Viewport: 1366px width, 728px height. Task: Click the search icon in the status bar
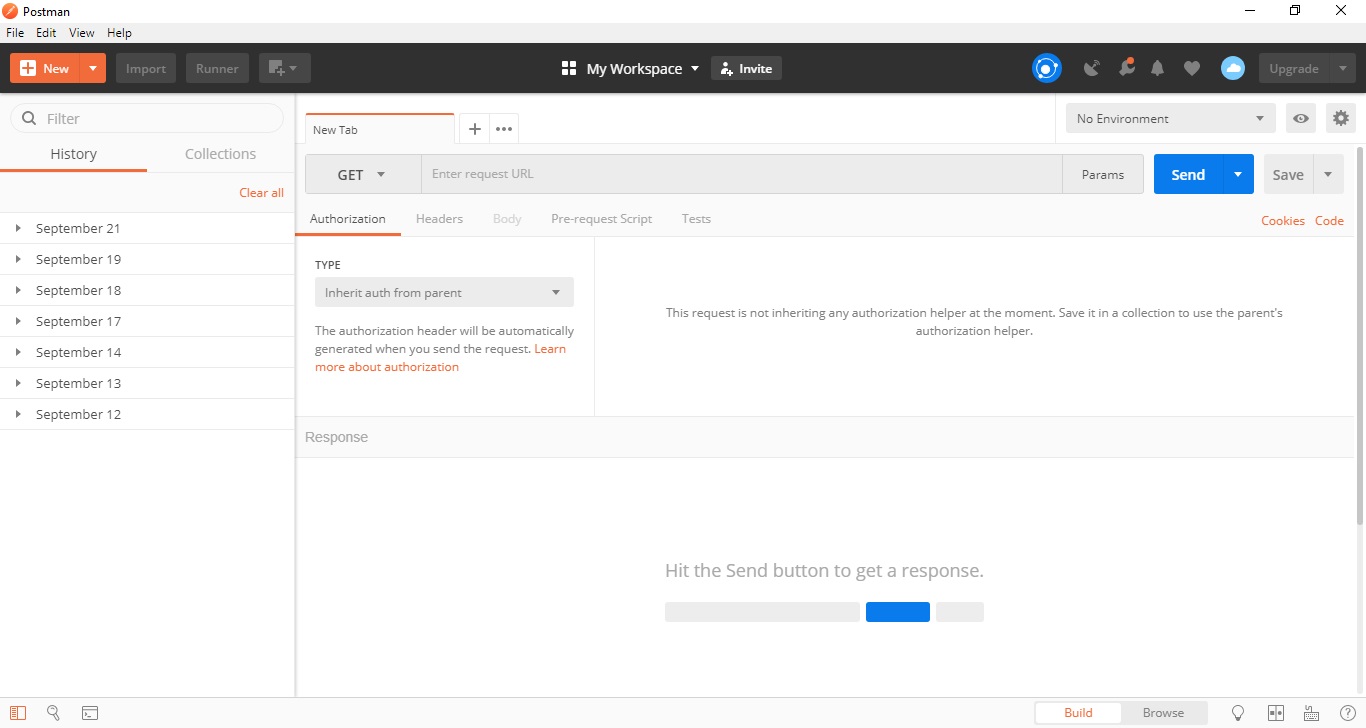click(54, 712)
